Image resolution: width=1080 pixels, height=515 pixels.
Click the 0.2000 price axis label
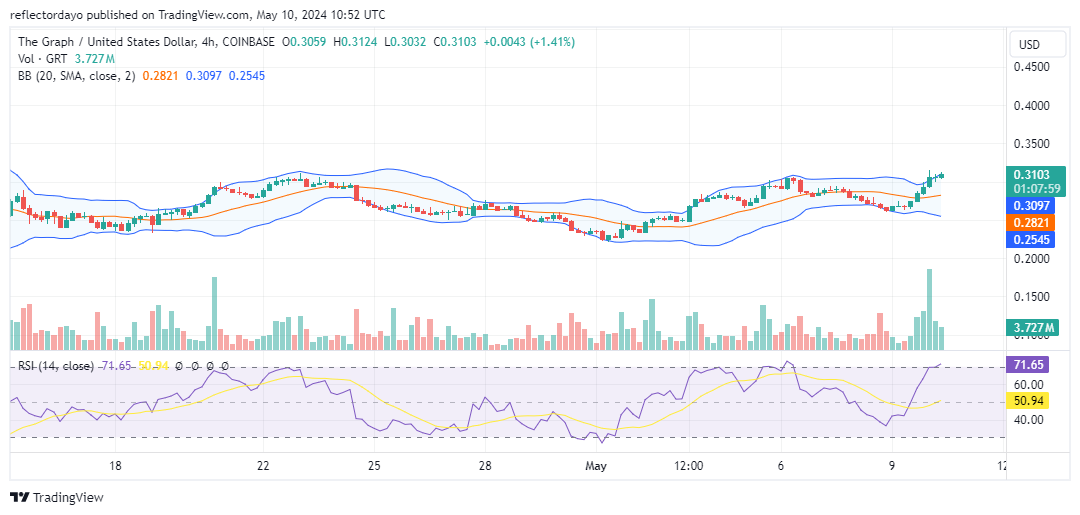coord(1031,259)
